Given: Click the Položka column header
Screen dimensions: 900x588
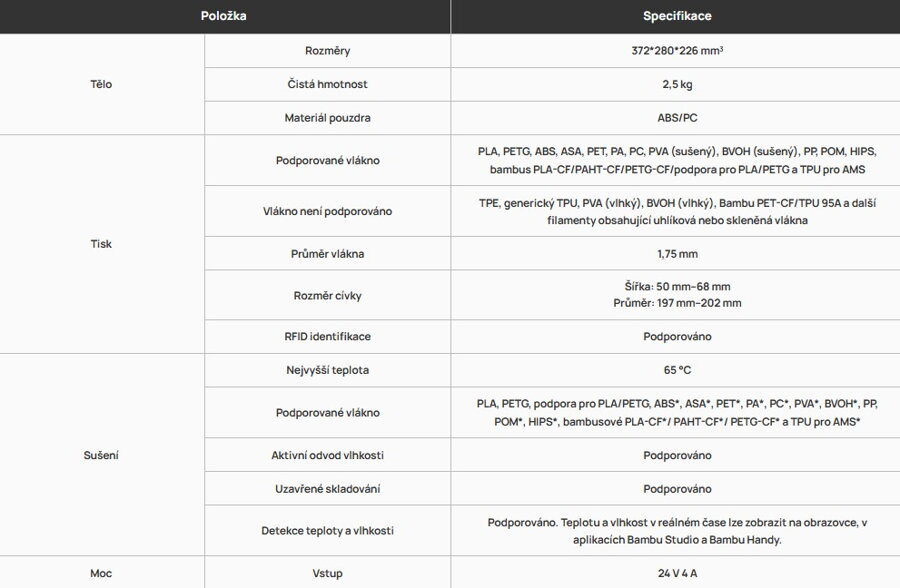Looking at the screenshot, I should pyautogui.click(x=224, y=16).
